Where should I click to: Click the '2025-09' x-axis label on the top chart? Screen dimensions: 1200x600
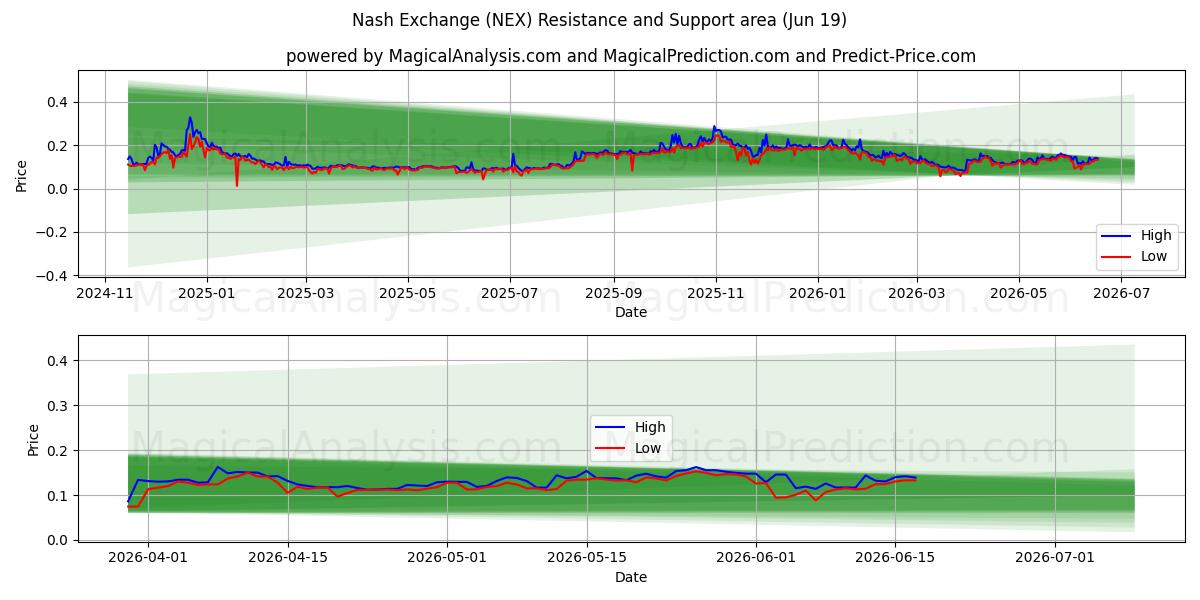pos(613,294)
